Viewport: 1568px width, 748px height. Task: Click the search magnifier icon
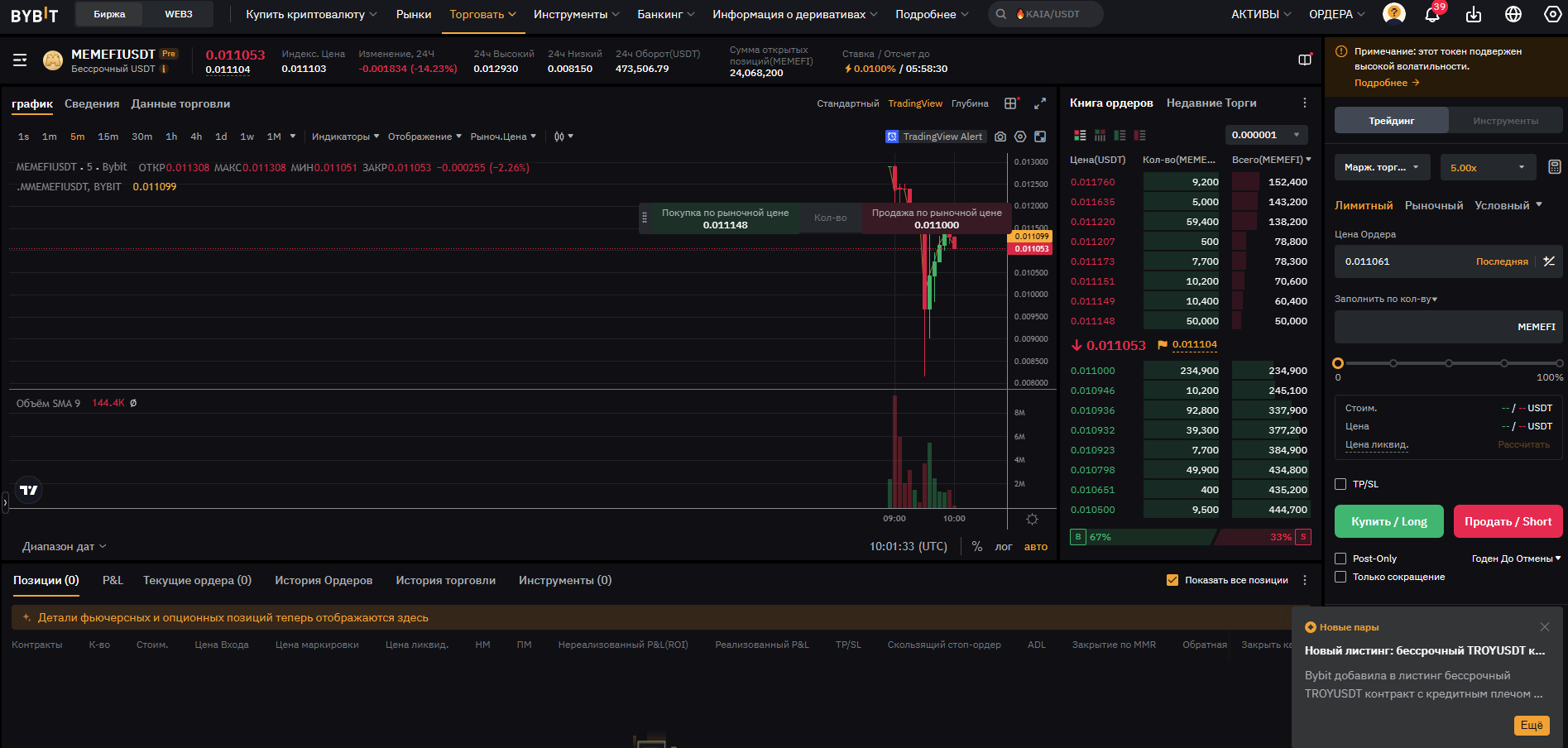point(1000,14)
